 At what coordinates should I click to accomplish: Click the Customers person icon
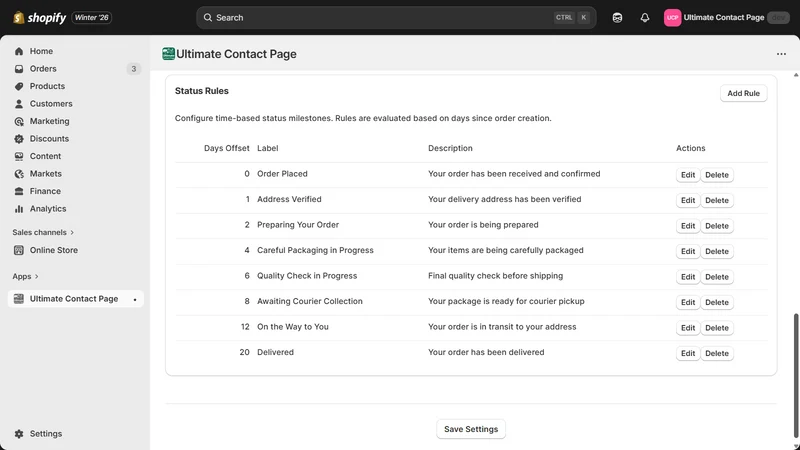(x=19, y=104)
